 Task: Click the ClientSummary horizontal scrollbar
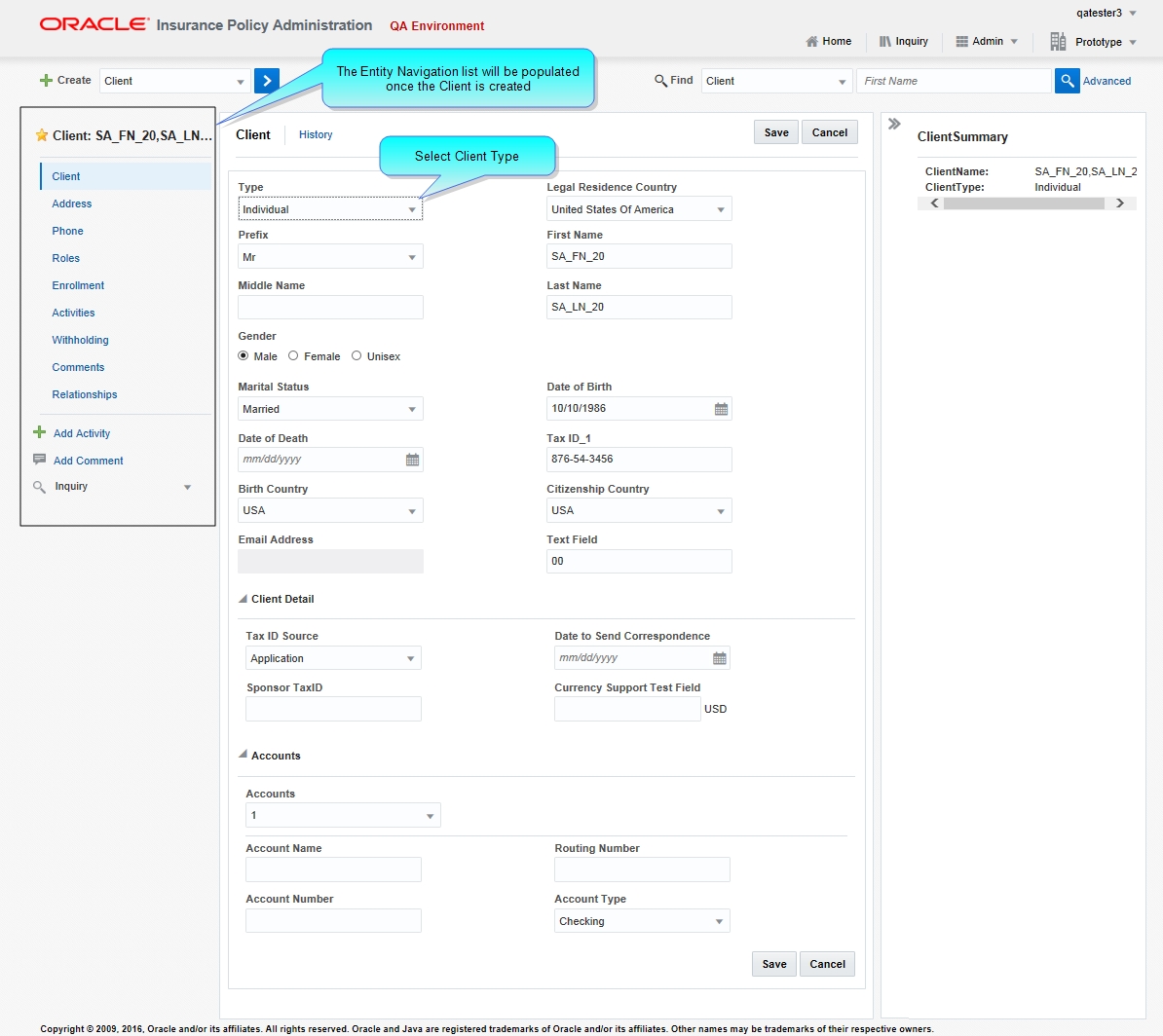[1024, 203]
